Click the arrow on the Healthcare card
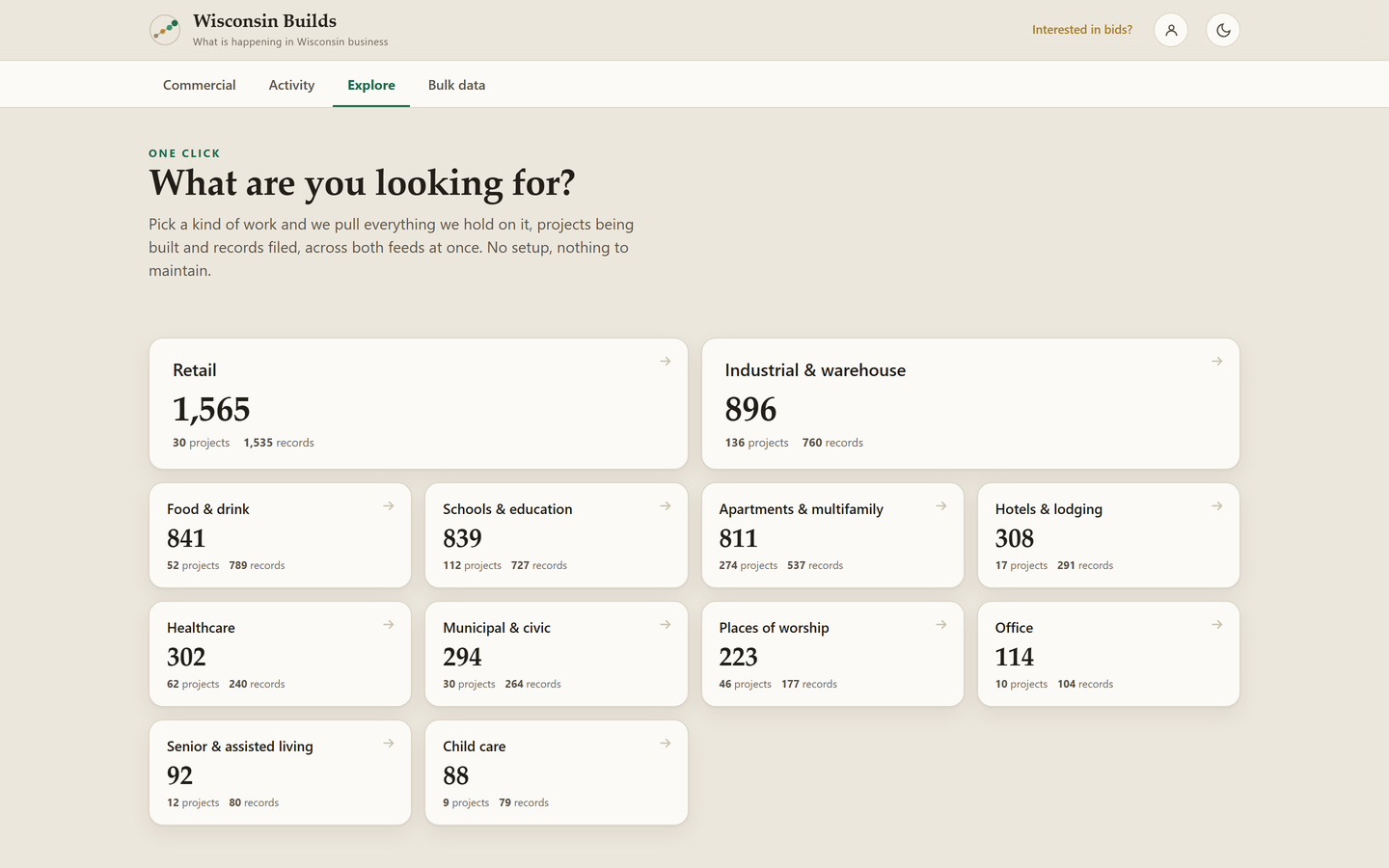 pyautogui.click(x=389, y=624)
